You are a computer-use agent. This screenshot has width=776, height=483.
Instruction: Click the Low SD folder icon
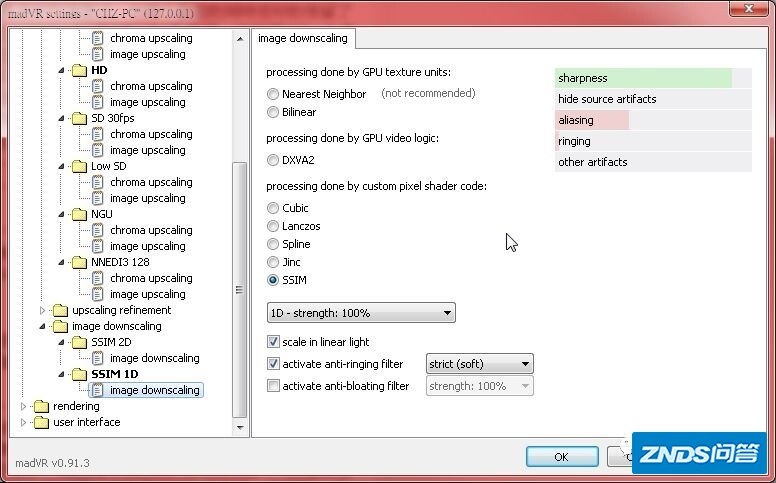coord(80,166)
